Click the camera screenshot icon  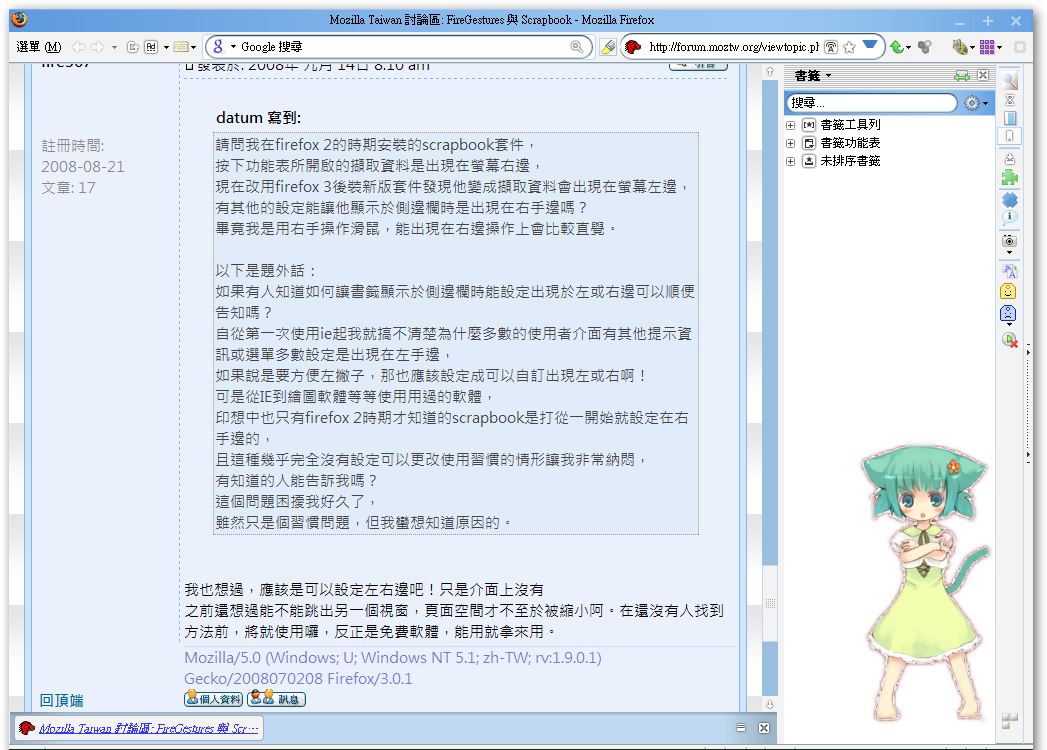click(x=1010, y=241)
